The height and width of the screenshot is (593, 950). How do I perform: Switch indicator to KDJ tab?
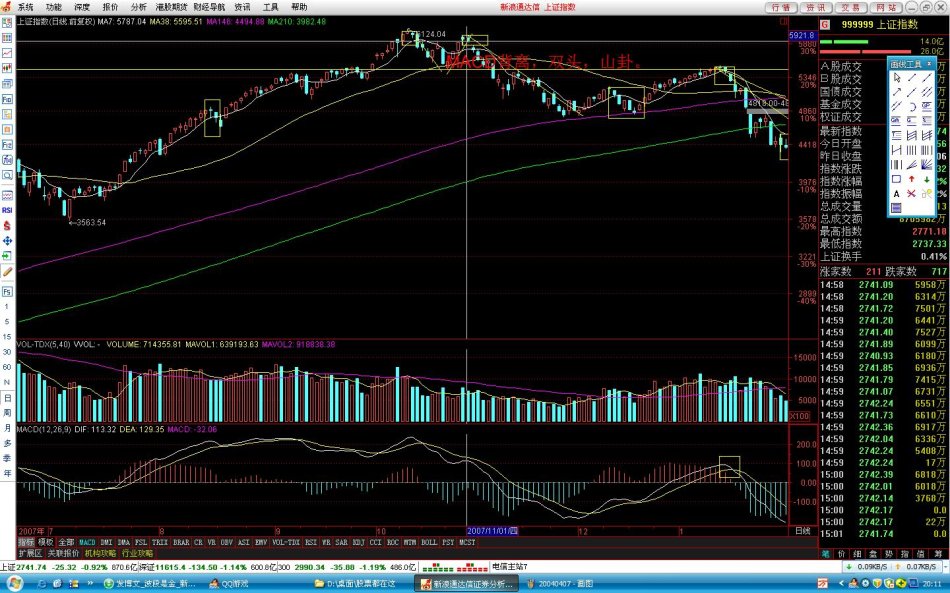pyautogui.click(x=358, y=542)
